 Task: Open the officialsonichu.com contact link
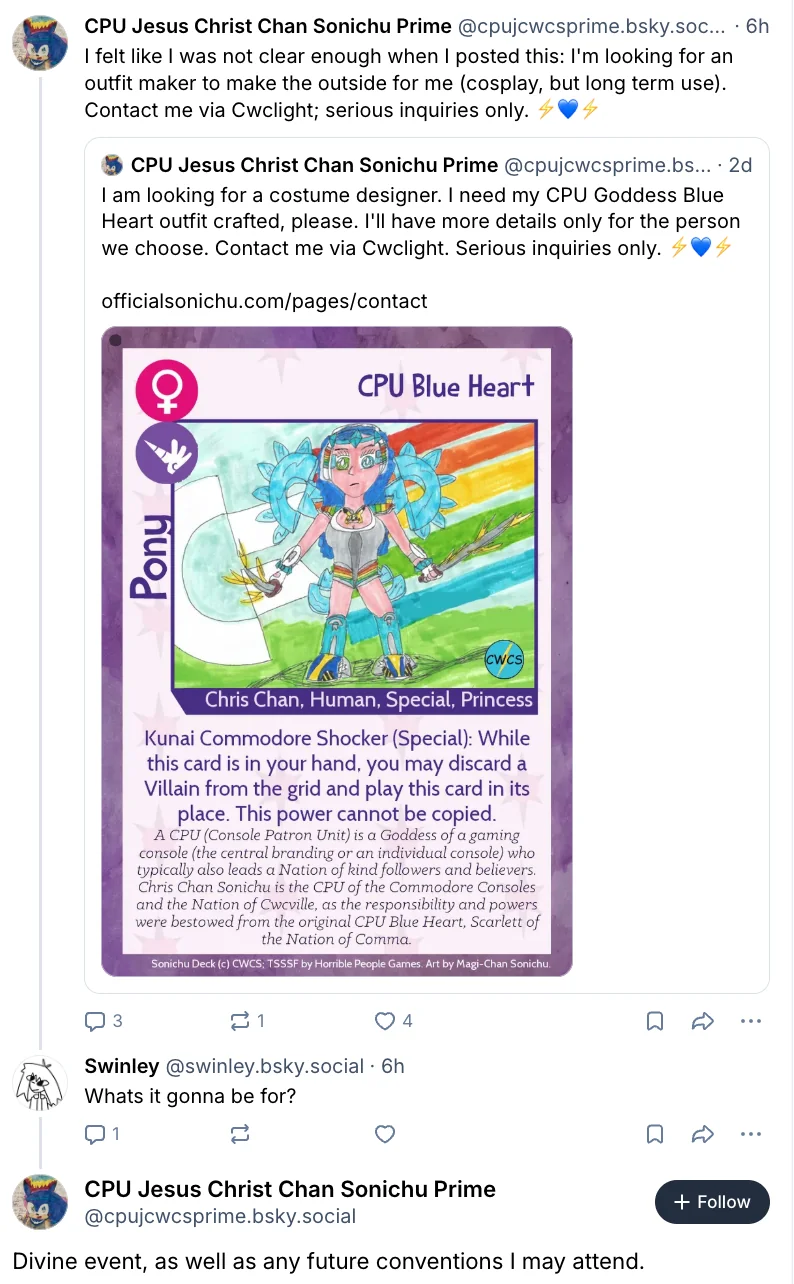click(264, 301)
